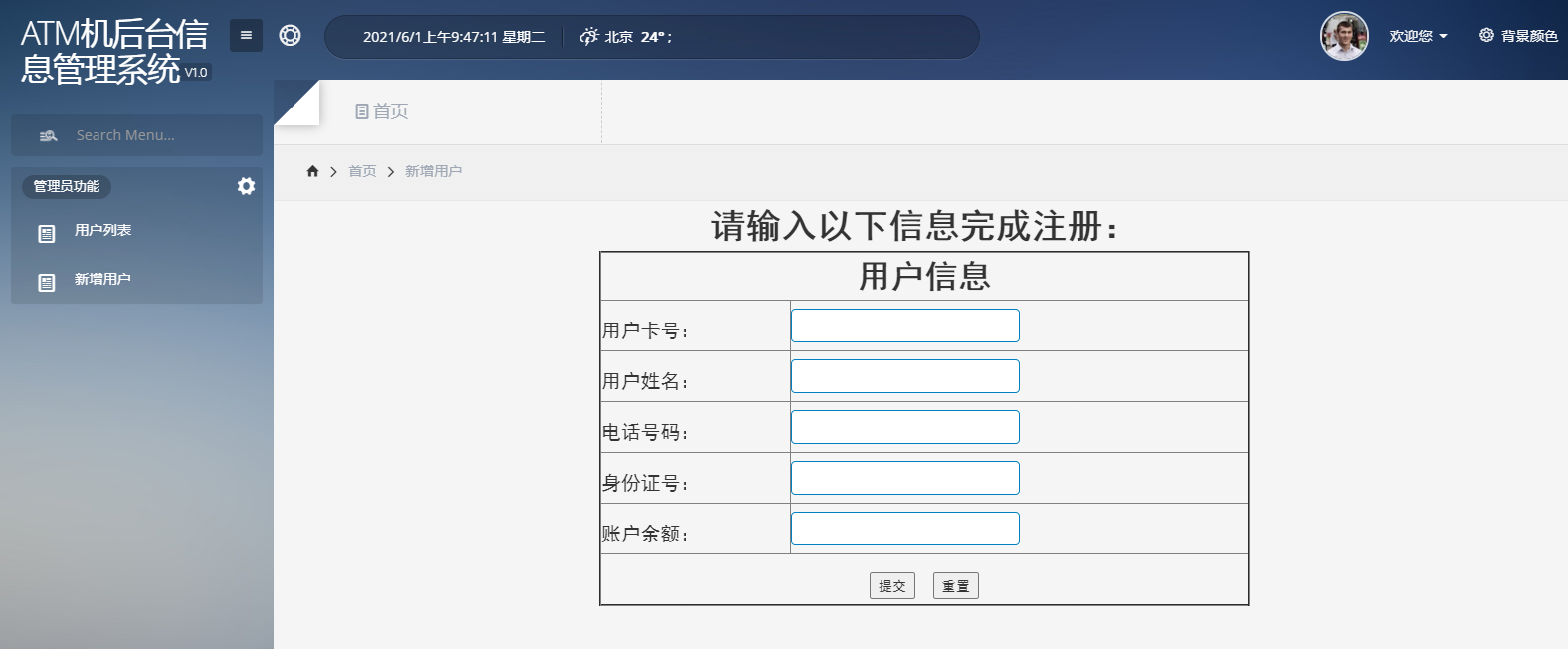1568x649 pixels.
Task: Select the 首页 tab
Action: tap(382, 111)
